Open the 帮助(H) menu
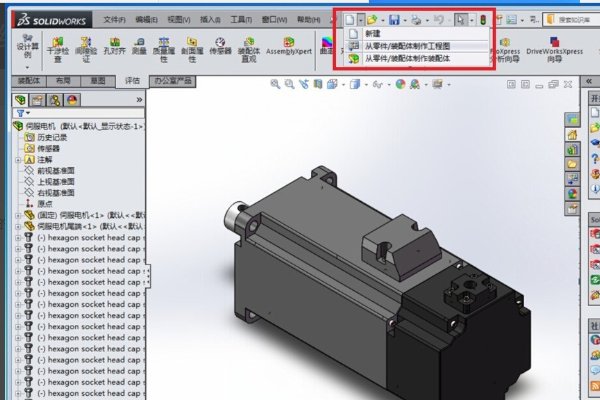600x400 pixels. click(308, 19)
